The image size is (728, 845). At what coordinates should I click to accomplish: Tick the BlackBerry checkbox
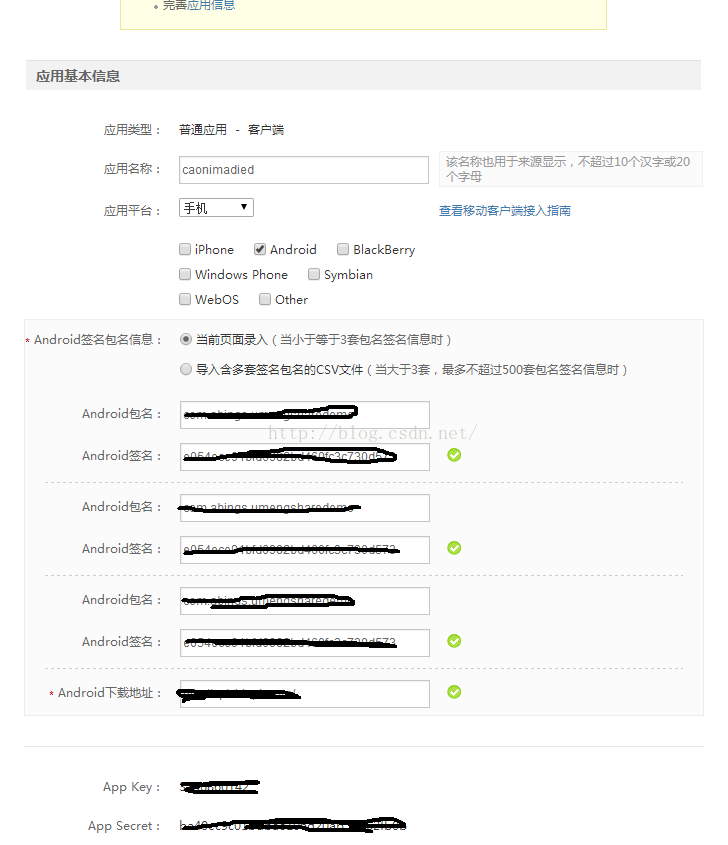click(x=343, y=249)
